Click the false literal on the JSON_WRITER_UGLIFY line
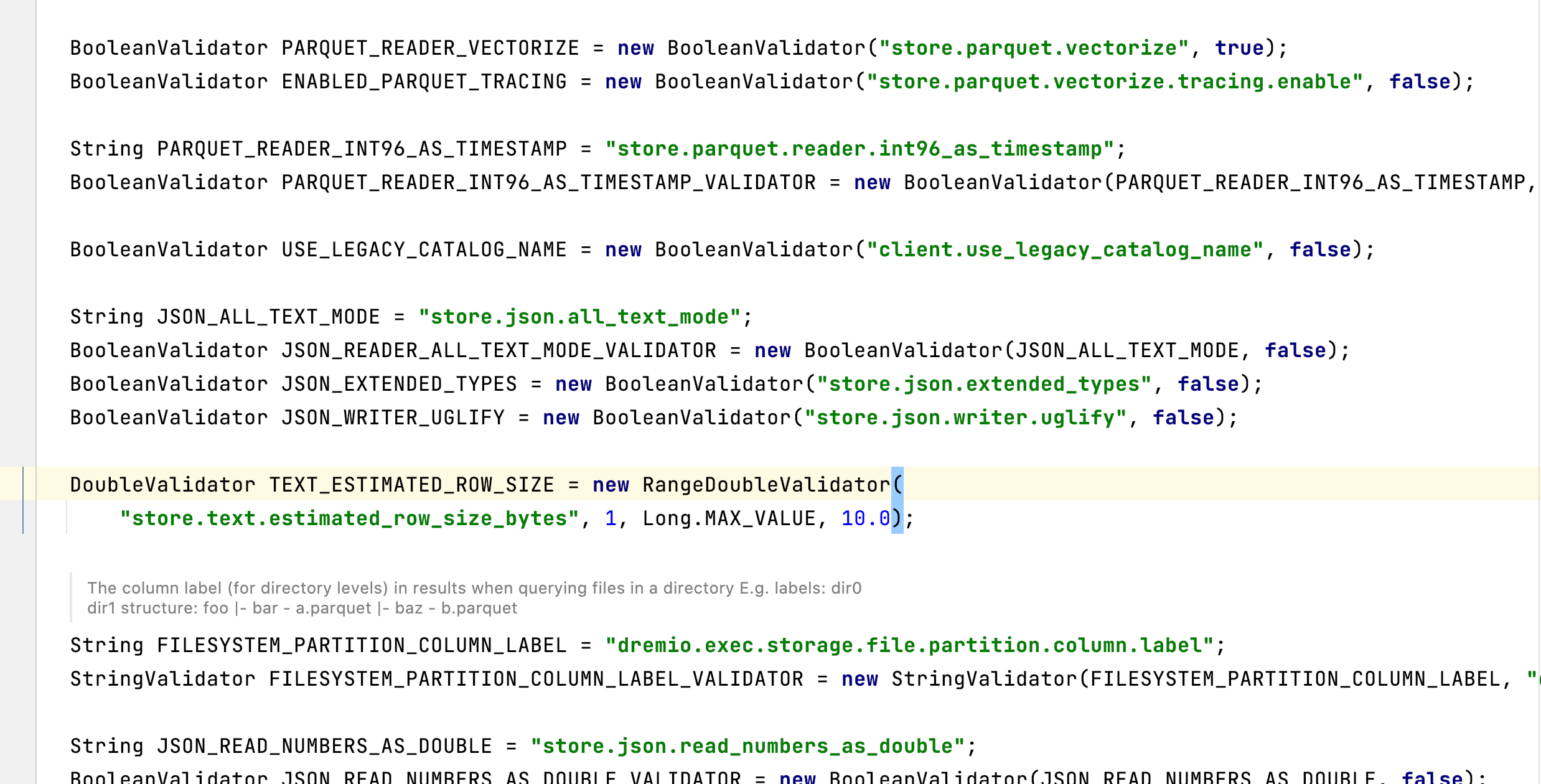Screen dimensions: 1541x784 click(x=1183, y=418)
